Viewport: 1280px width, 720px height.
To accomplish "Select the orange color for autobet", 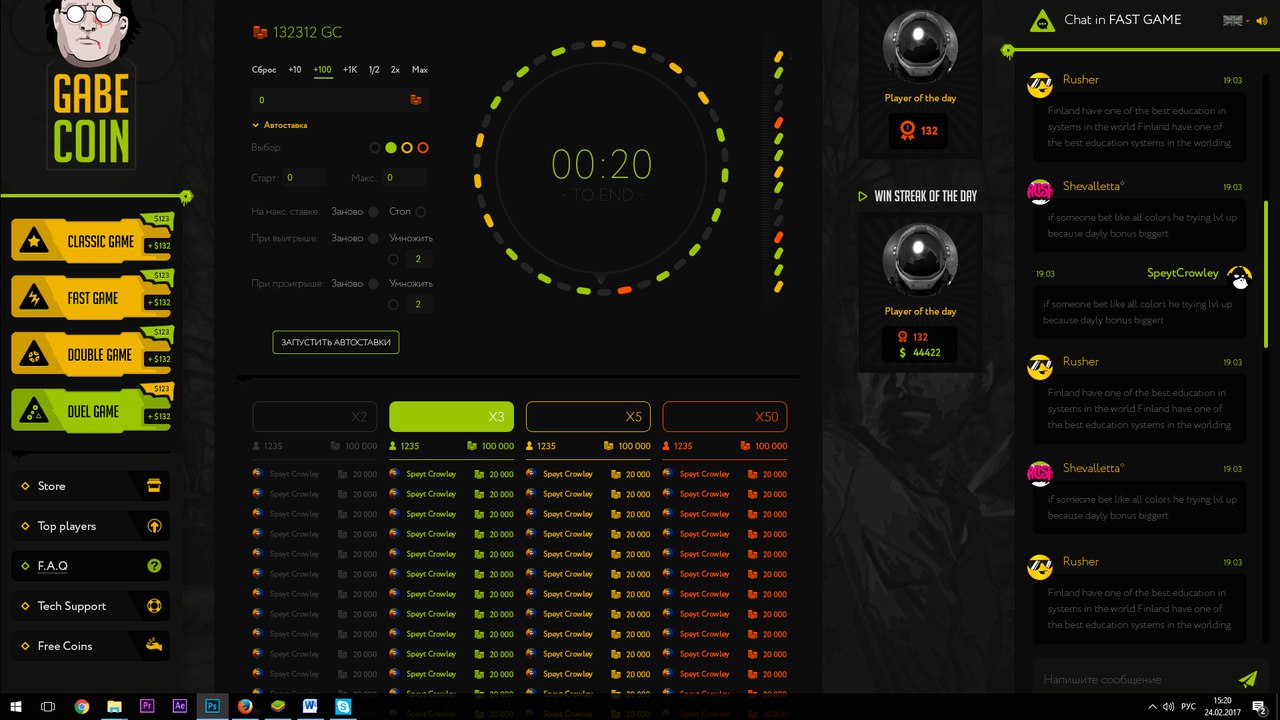I will [423, 148].
